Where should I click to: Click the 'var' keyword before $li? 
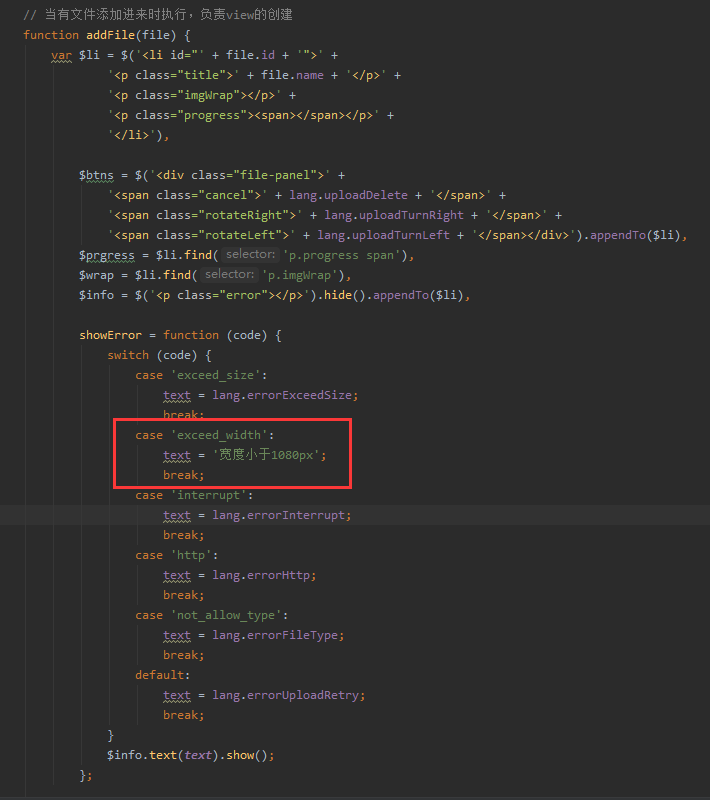pyautogui.click(x=61, y=55)
